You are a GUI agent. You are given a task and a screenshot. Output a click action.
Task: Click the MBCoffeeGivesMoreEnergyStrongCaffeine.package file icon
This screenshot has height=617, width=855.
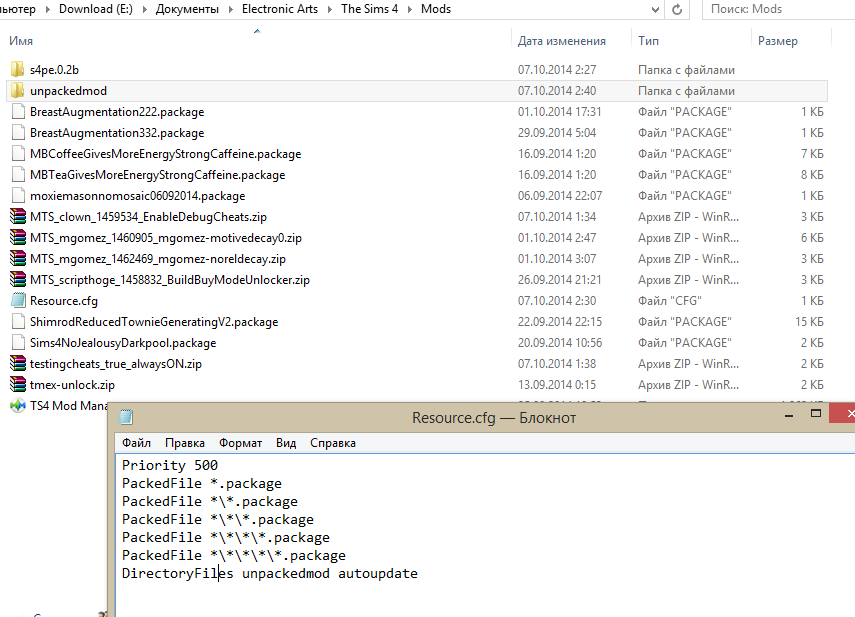point(18,154)
